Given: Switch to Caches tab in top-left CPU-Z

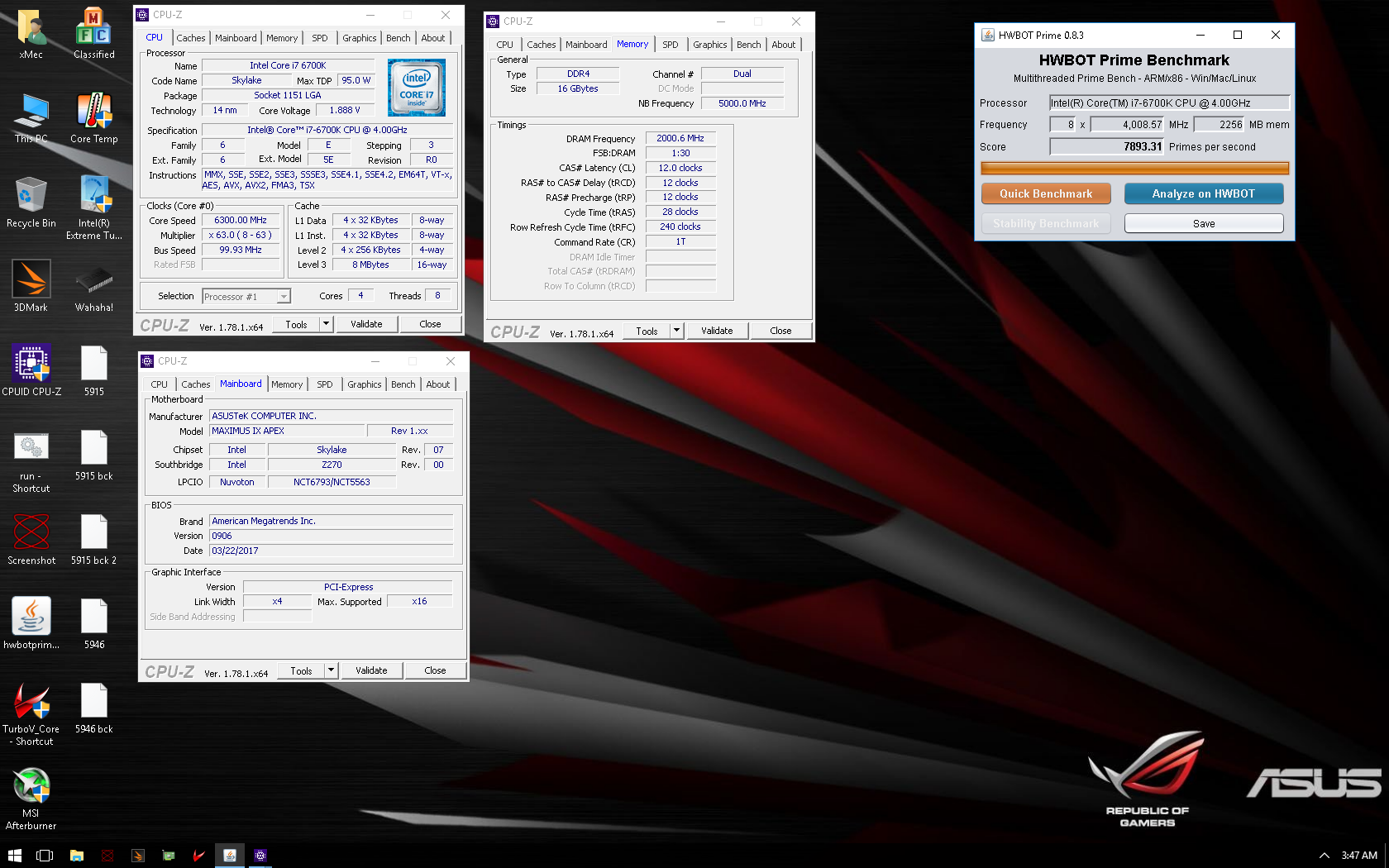Looking at the screenshot, I should tap(191, 38).
